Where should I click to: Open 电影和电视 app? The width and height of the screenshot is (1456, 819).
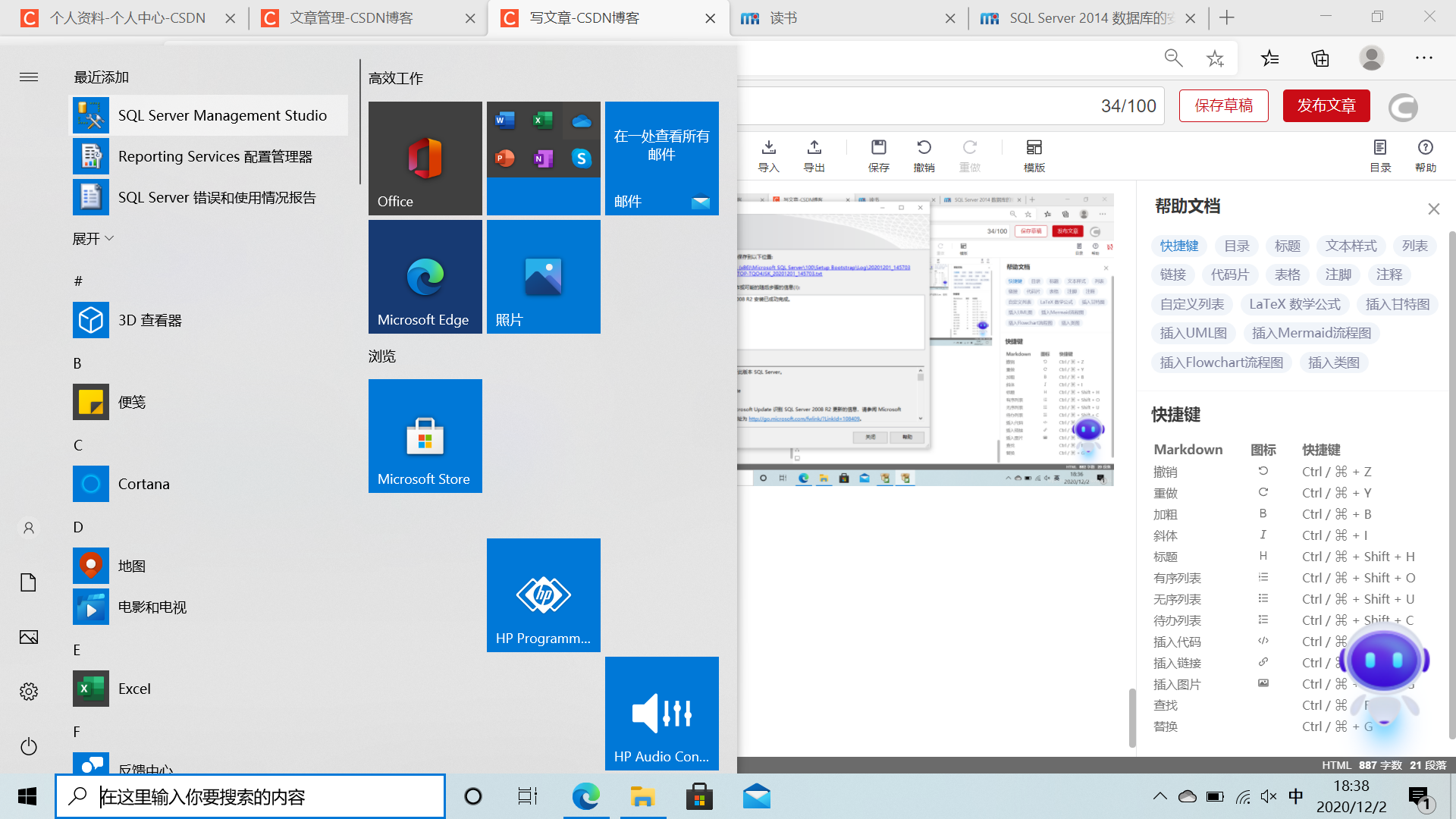(x=210, y=607)
